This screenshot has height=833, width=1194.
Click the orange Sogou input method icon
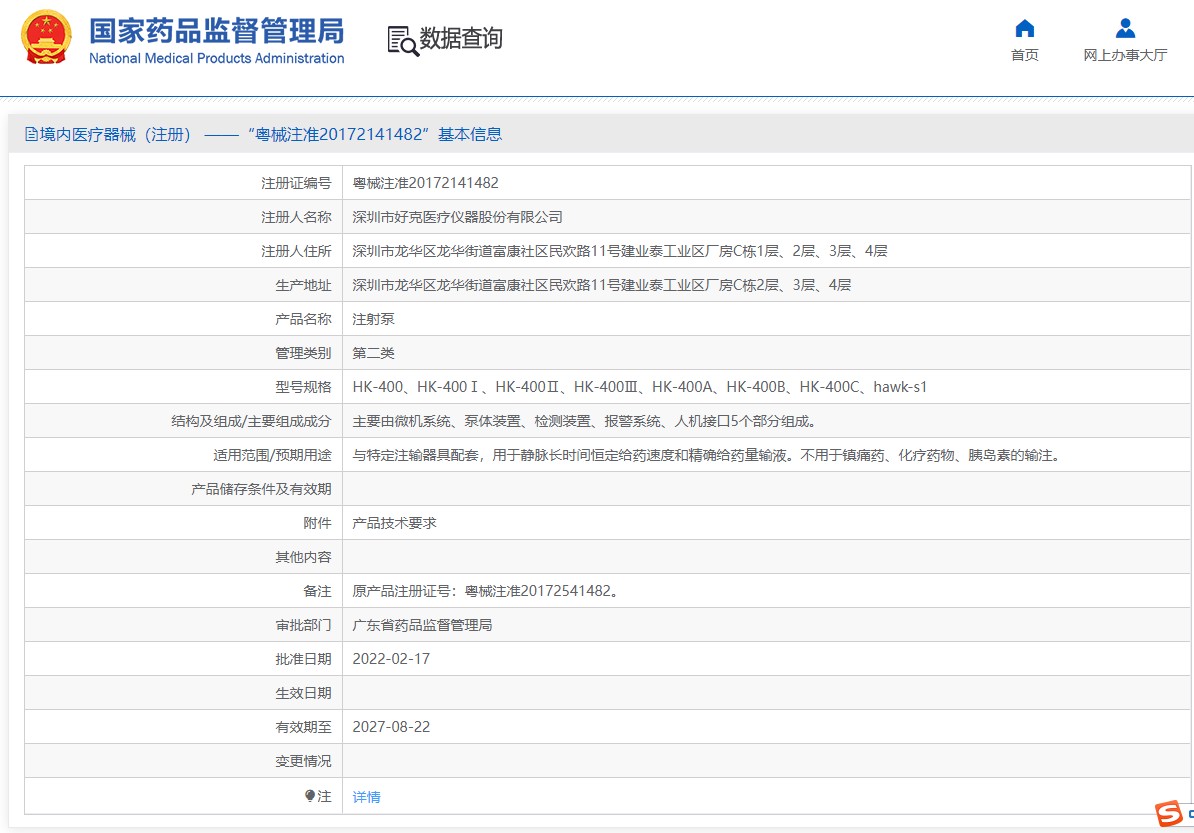coord(1167,814)
